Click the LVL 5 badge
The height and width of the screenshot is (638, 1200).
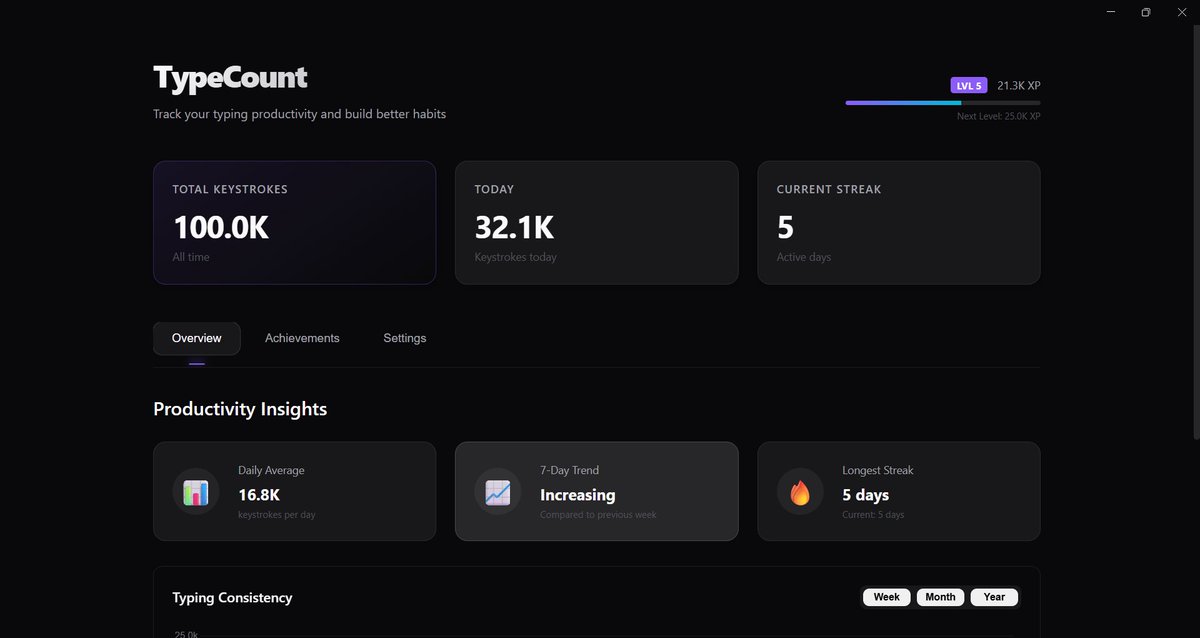(969, 86)
